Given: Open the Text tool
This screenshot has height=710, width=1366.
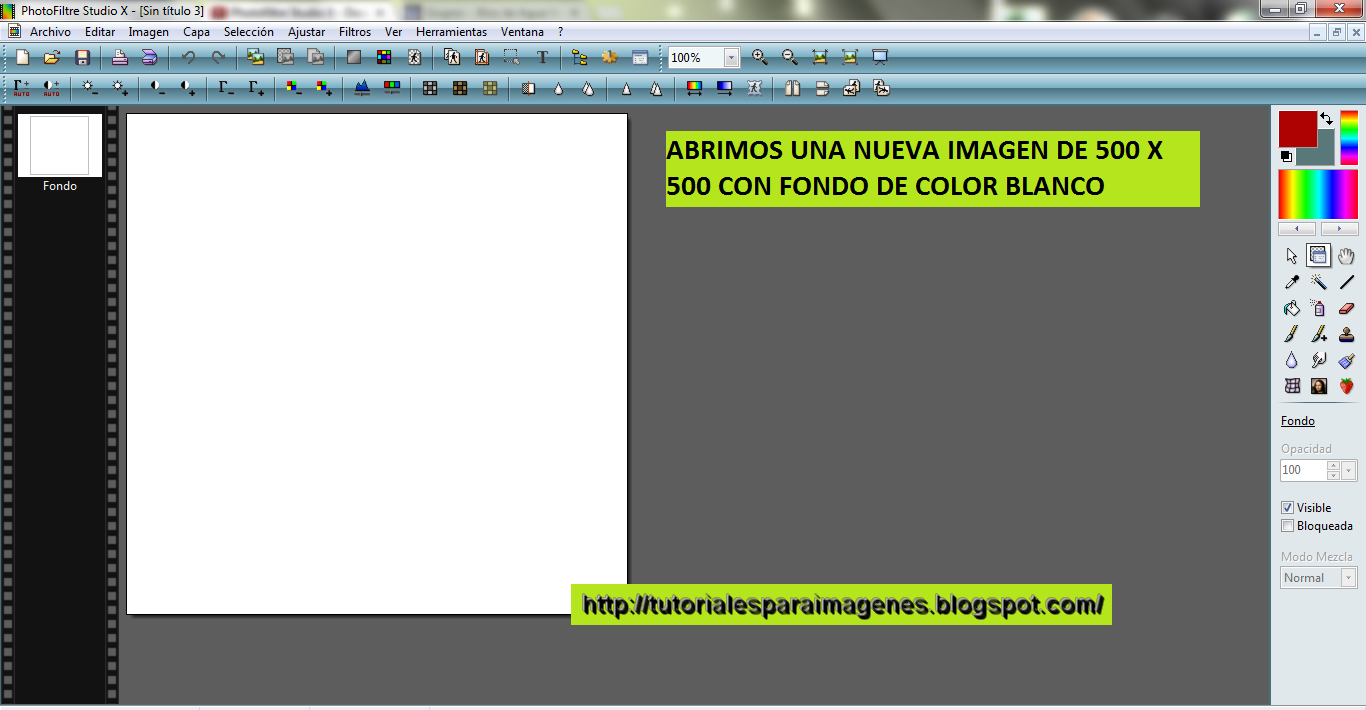Looking at the screenshot, I should [543, 57].
